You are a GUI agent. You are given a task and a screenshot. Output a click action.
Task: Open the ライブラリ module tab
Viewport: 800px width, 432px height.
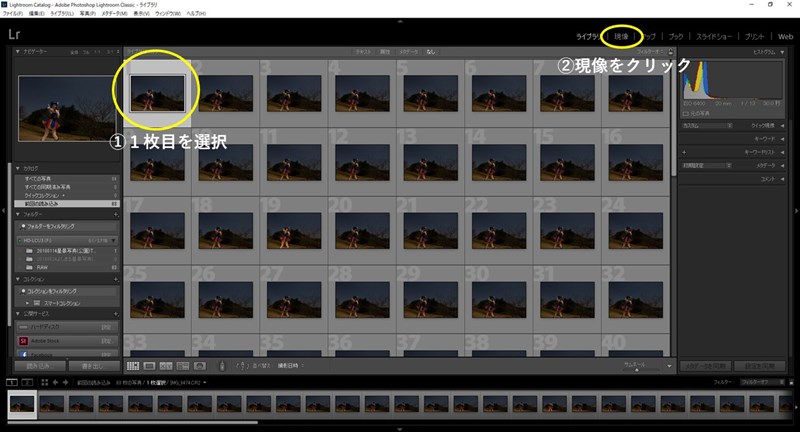point(589,37)
